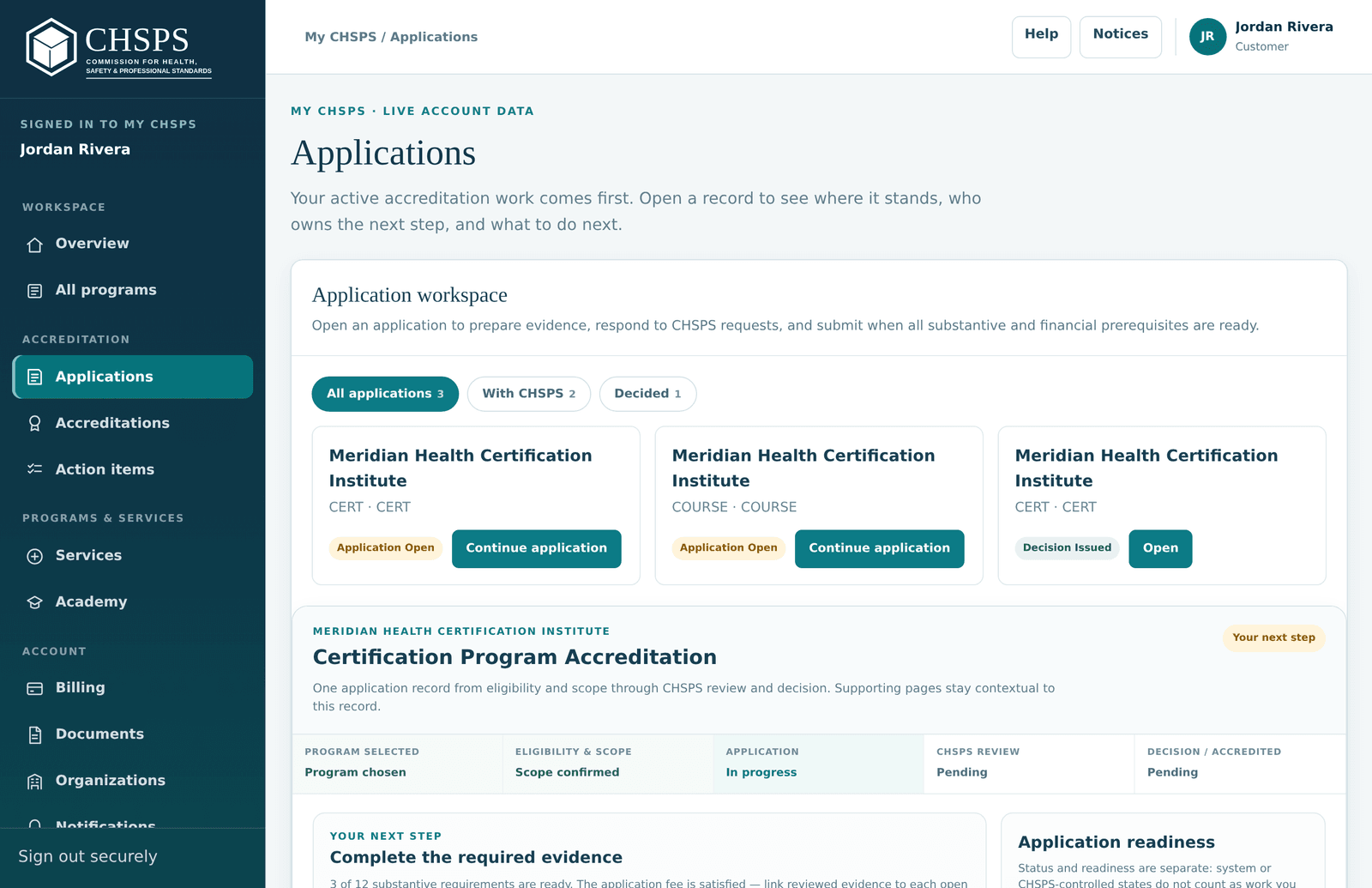Open Documents in sidebar
Viewport: 1372px width, 888px height.
(133, 734)
